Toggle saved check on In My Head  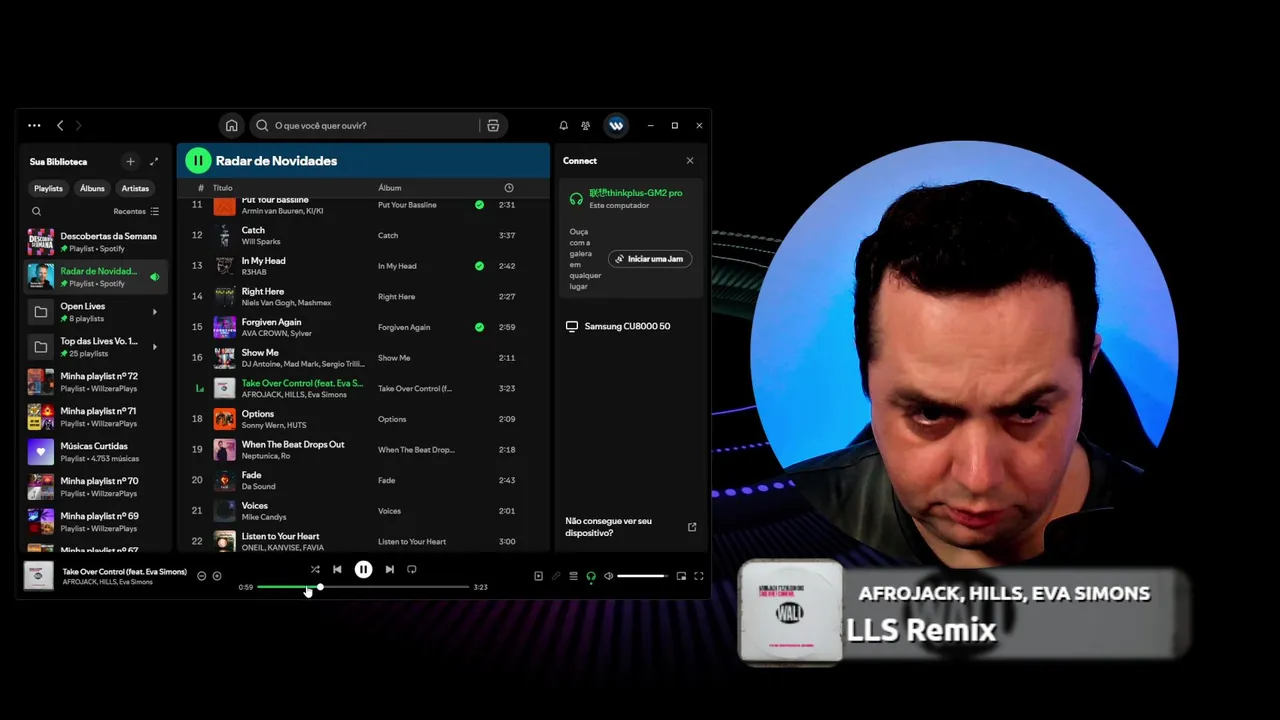479,266
